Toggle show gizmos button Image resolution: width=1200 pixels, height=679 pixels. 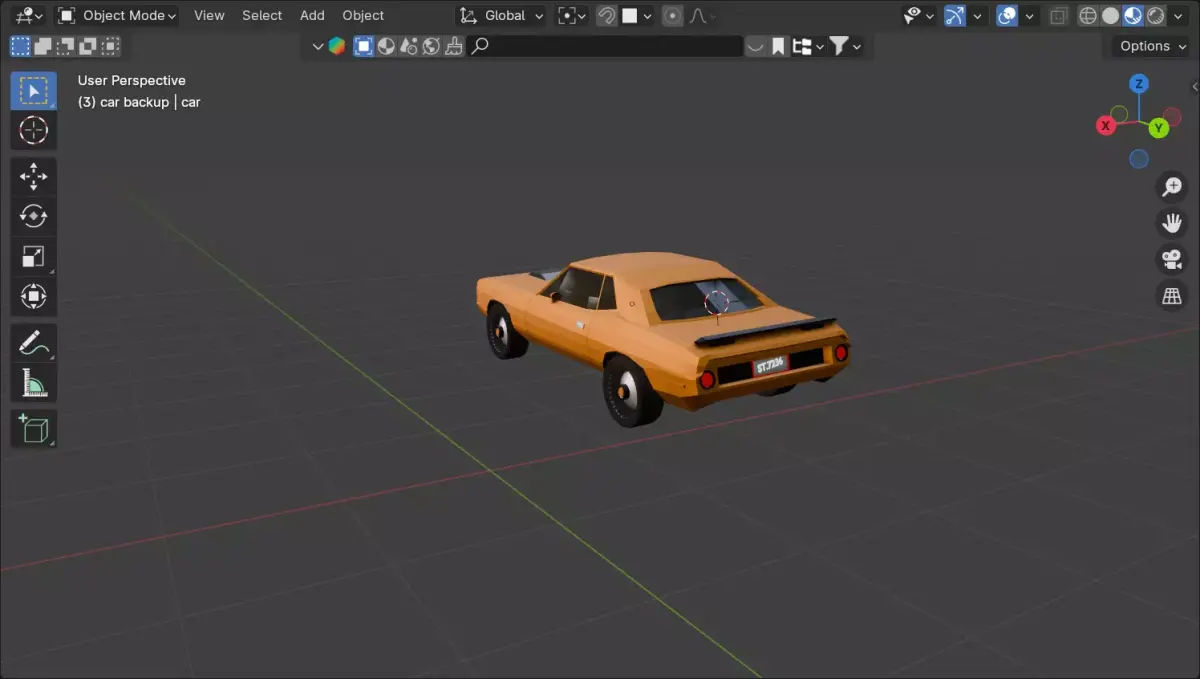pos(956,16)
